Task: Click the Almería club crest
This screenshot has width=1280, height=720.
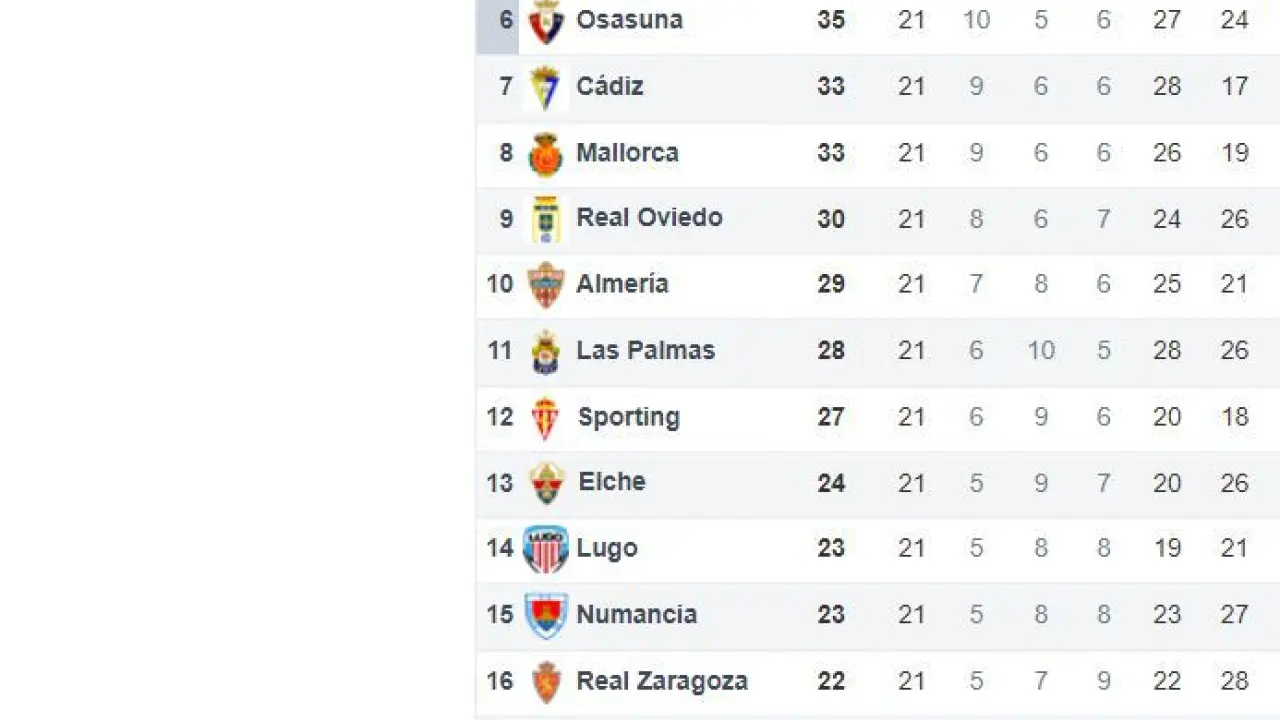Action: 545,285
